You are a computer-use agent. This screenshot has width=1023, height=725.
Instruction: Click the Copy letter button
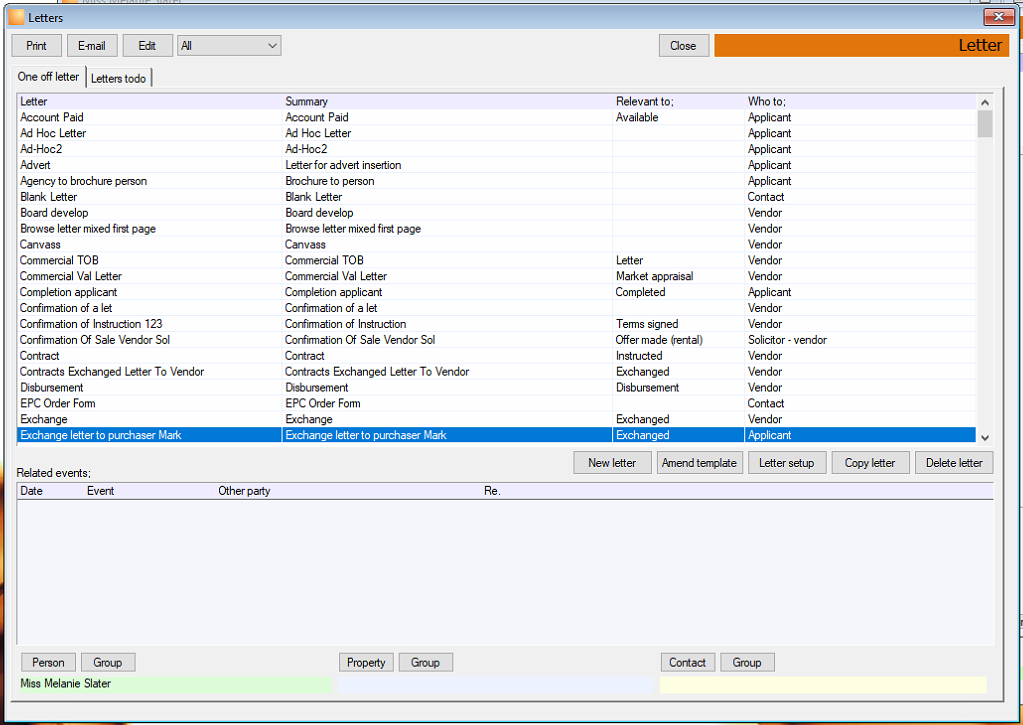pos(870,463)
